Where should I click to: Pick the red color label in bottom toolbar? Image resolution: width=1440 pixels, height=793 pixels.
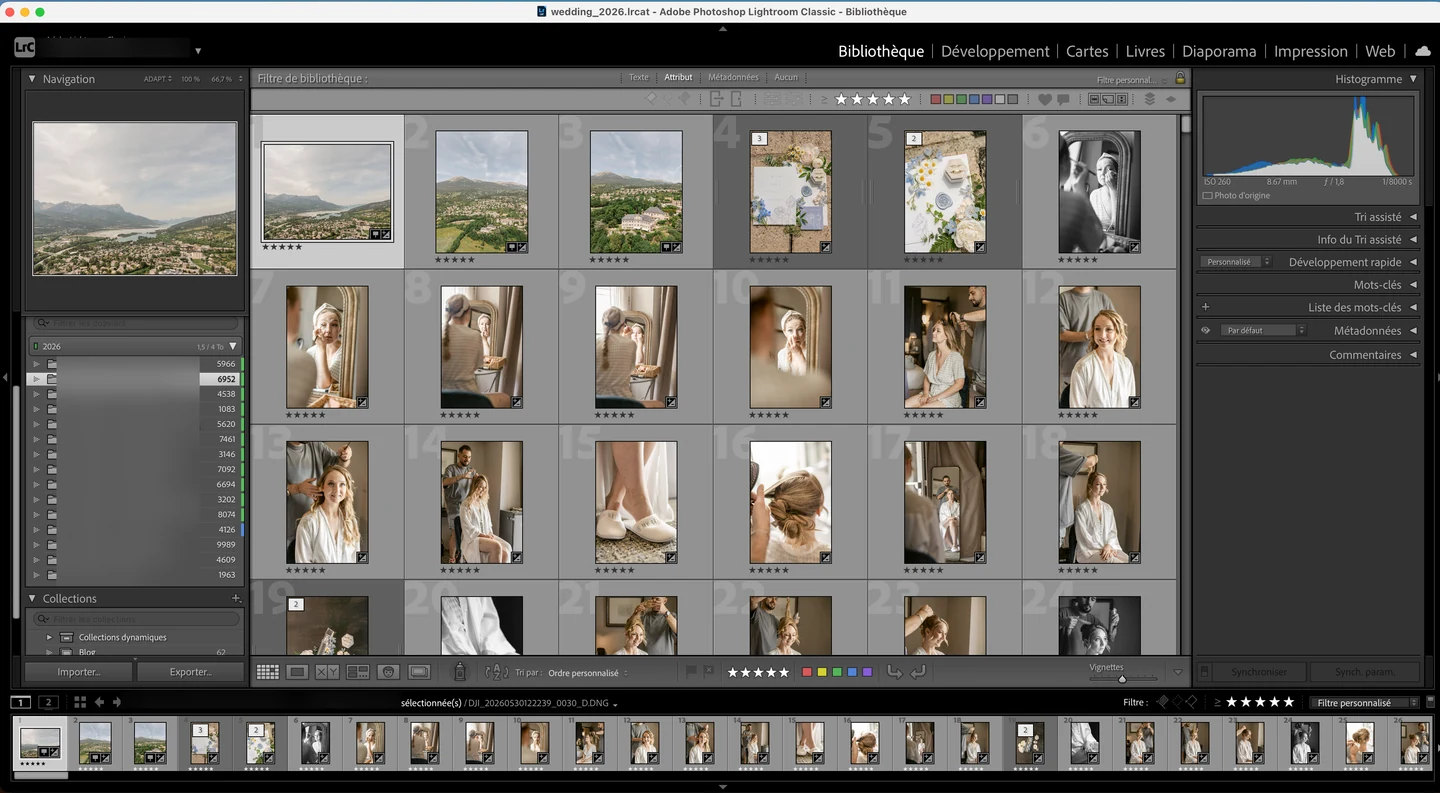807,672
